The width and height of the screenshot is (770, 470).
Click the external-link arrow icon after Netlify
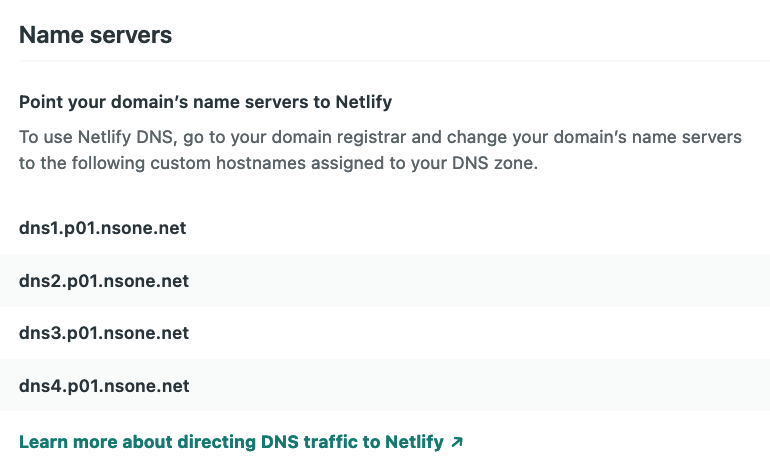pyautogui.click(x=457, y=442)
